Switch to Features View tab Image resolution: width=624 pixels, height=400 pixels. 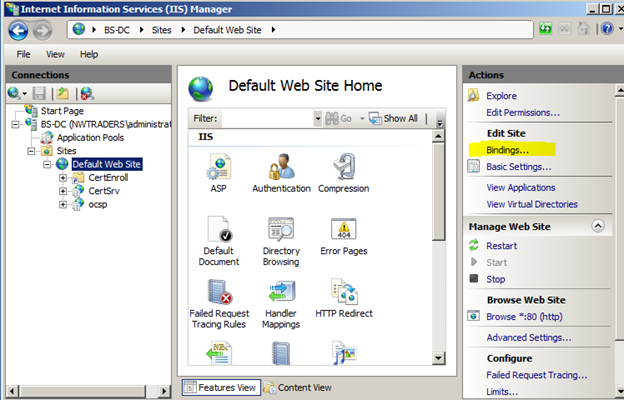pyautogui.click(x=221, y=387)
